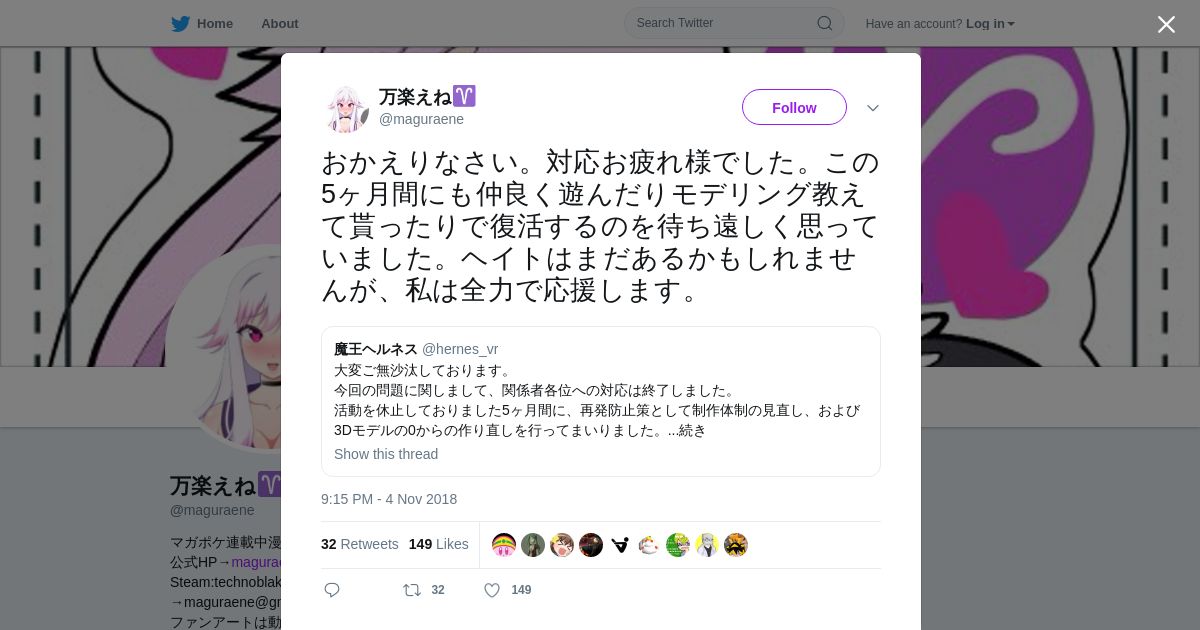The width and height of the screenshot is (1200, 630).
Task: Open the 万楽えね profile avatar in the tweet
Action: point(345,108)
